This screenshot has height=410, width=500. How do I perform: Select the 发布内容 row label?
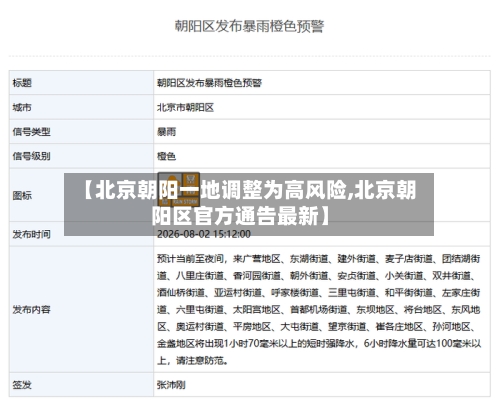point(31,310)
